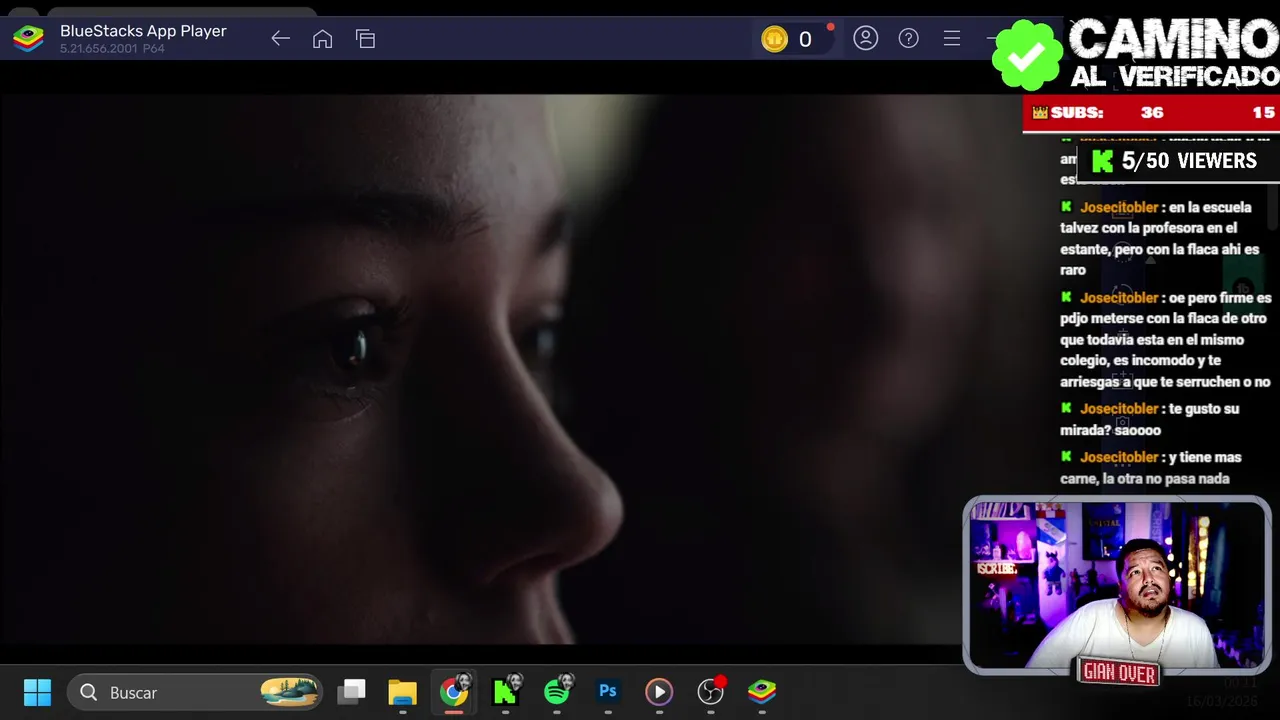Open the Kick app on taskbar
The image size is (1280, 720).
[506, 691]
